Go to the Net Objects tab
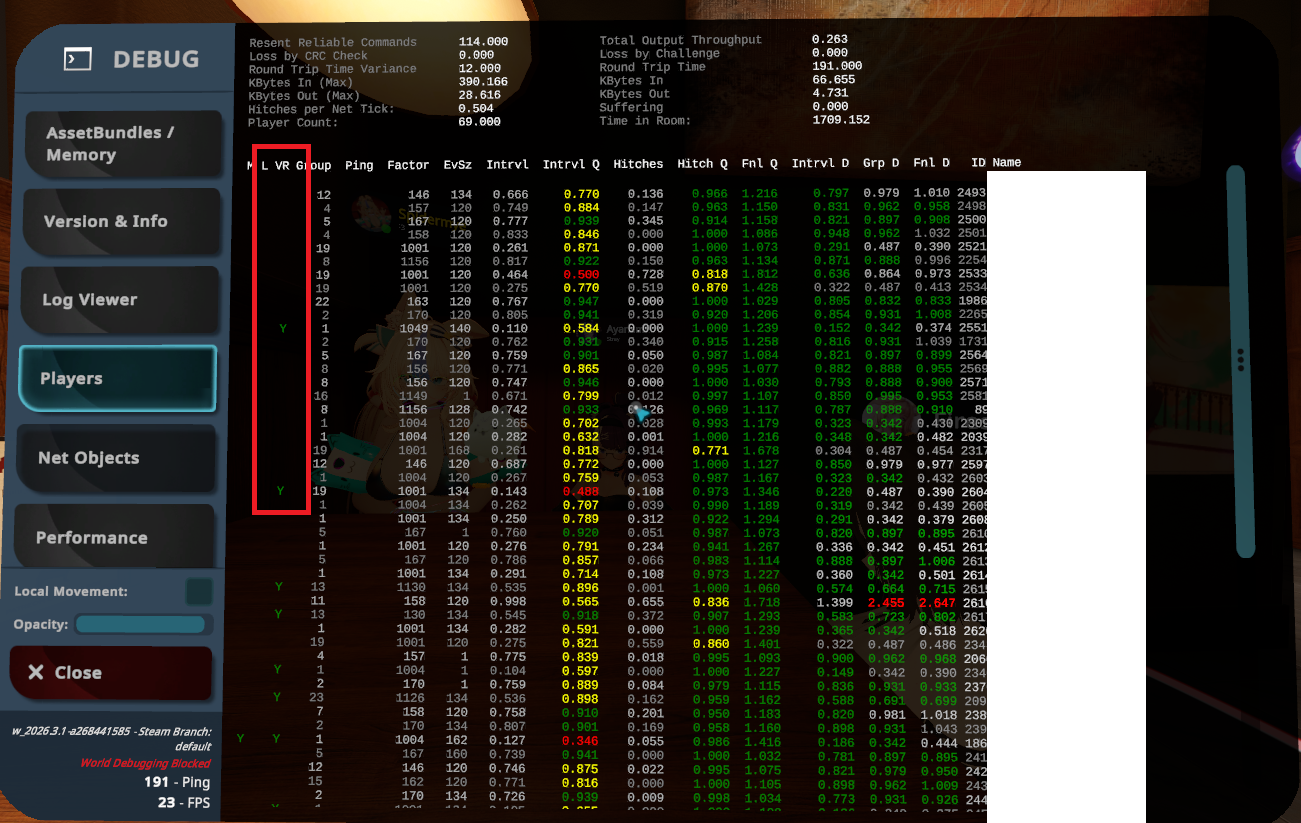This screenshot has width=1301, height=823. [118, 458]
